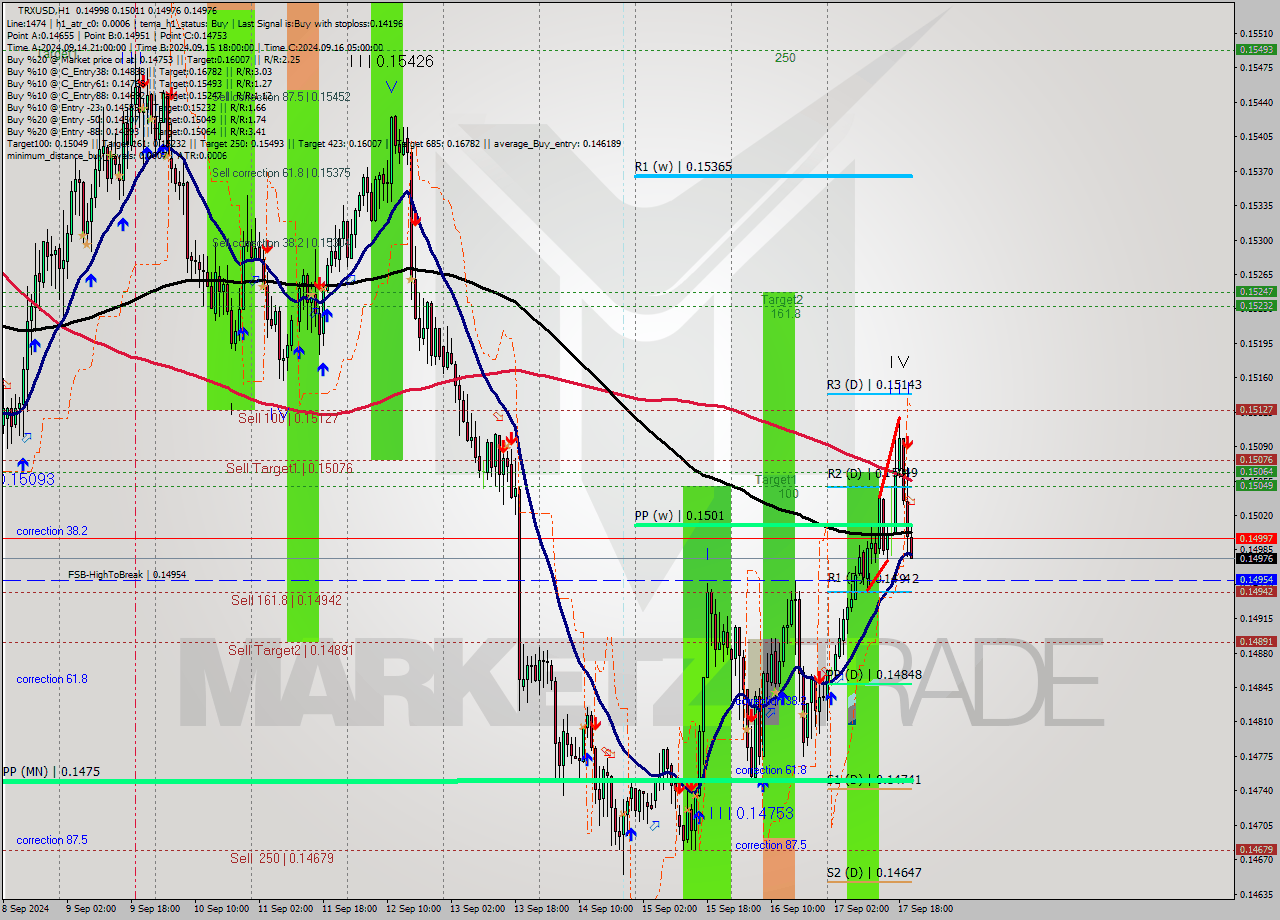Click the 'Sell Target2 | 0.14891' label

[x=291, y=650]
